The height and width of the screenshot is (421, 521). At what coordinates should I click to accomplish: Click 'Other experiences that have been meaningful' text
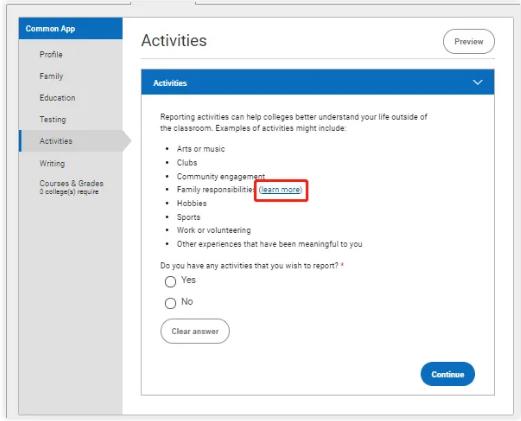coord(269,244)
